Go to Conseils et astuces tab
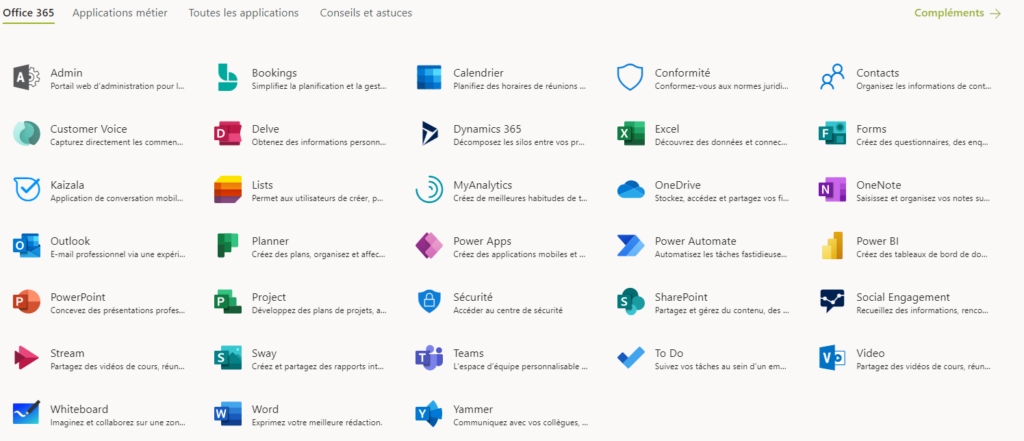 [x=366, y=13]
